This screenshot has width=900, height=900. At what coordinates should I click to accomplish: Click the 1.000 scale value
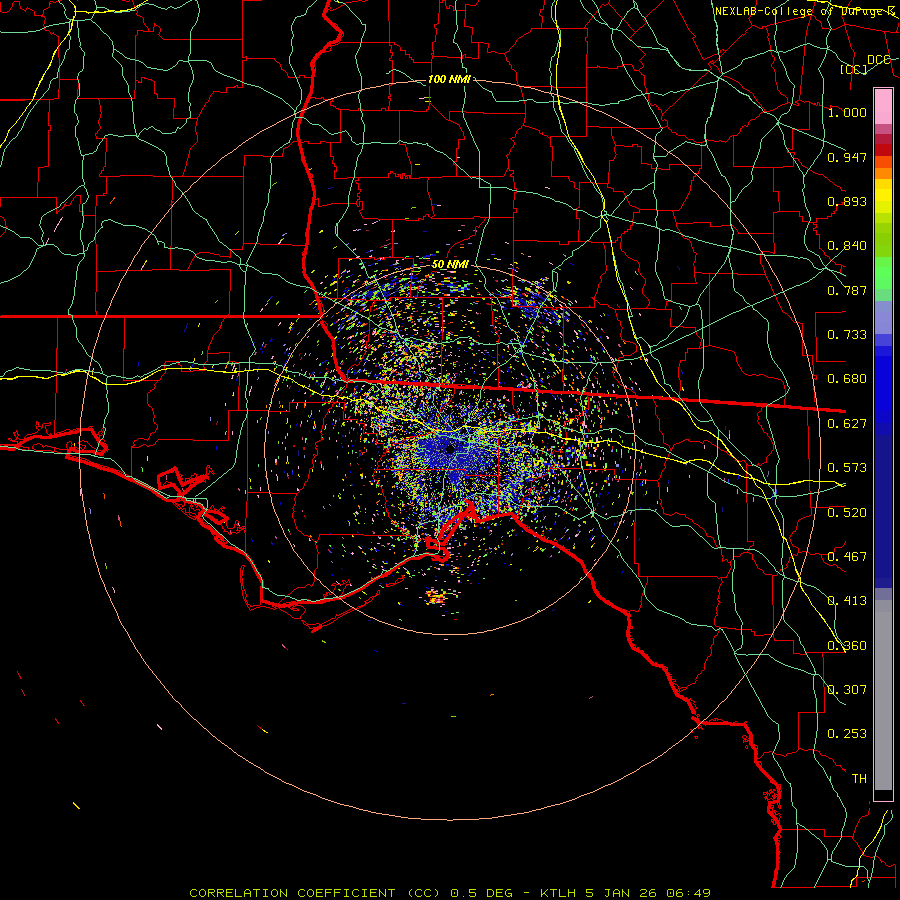(847, 112)
